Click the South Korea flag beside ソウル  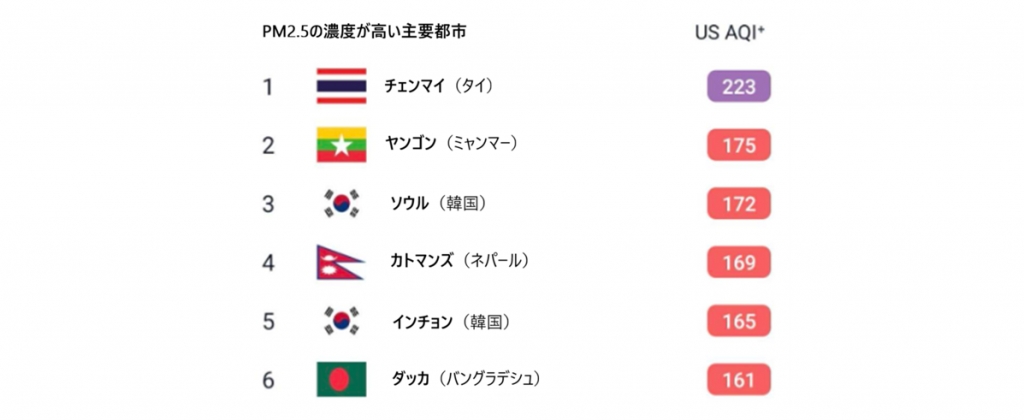click(341, 203)
